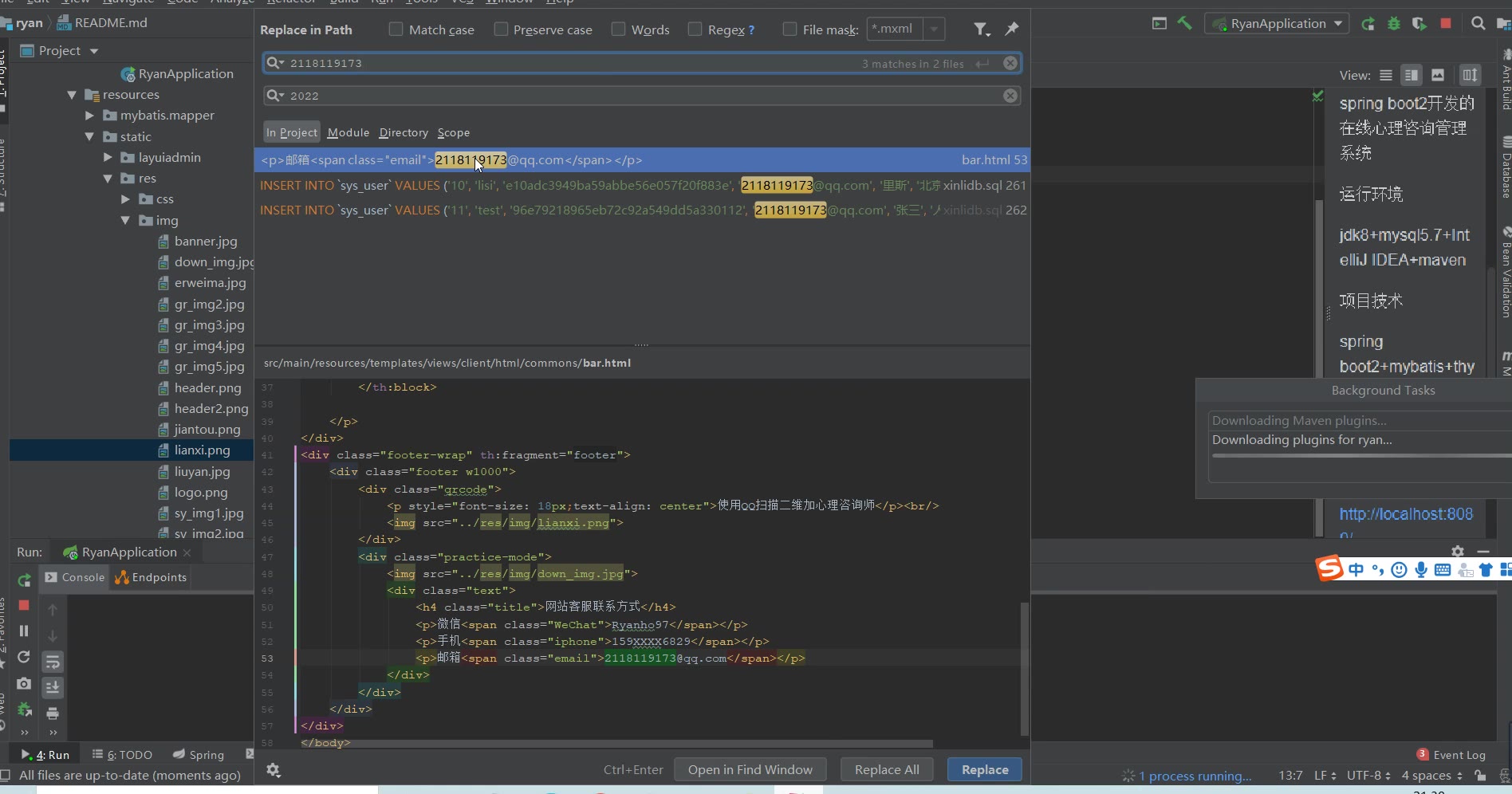The image size is (1512, 794).
Task: Collapse the static folder in tree
Action: coord(89,137)
